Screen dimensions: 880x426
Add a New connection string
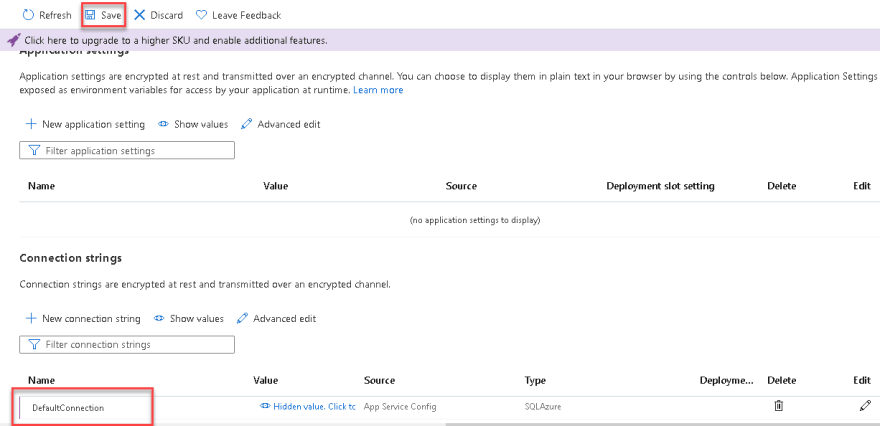pyautogui.click(x=82, y=318)
